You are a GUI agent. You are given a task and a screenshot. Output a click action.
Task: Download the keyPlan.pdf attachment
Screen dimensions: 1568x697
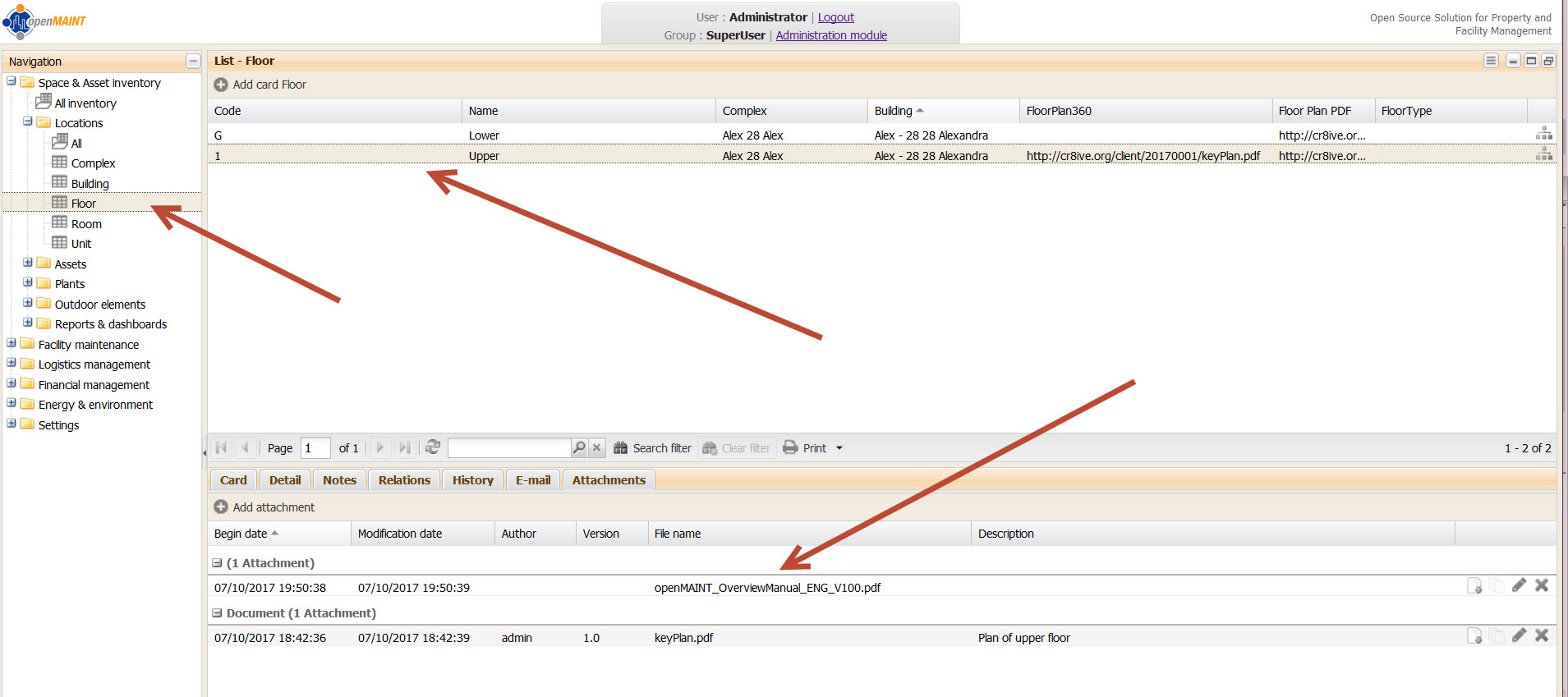tap(1474, 636)
